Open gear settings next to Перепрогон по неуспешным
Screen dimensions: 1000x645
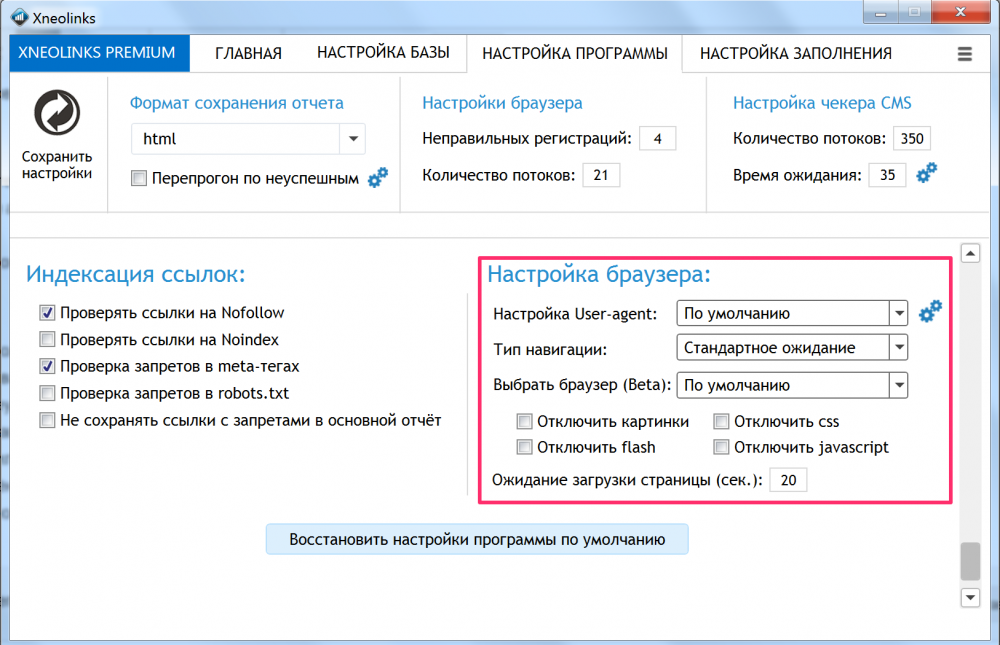click(x=378, y=177)
